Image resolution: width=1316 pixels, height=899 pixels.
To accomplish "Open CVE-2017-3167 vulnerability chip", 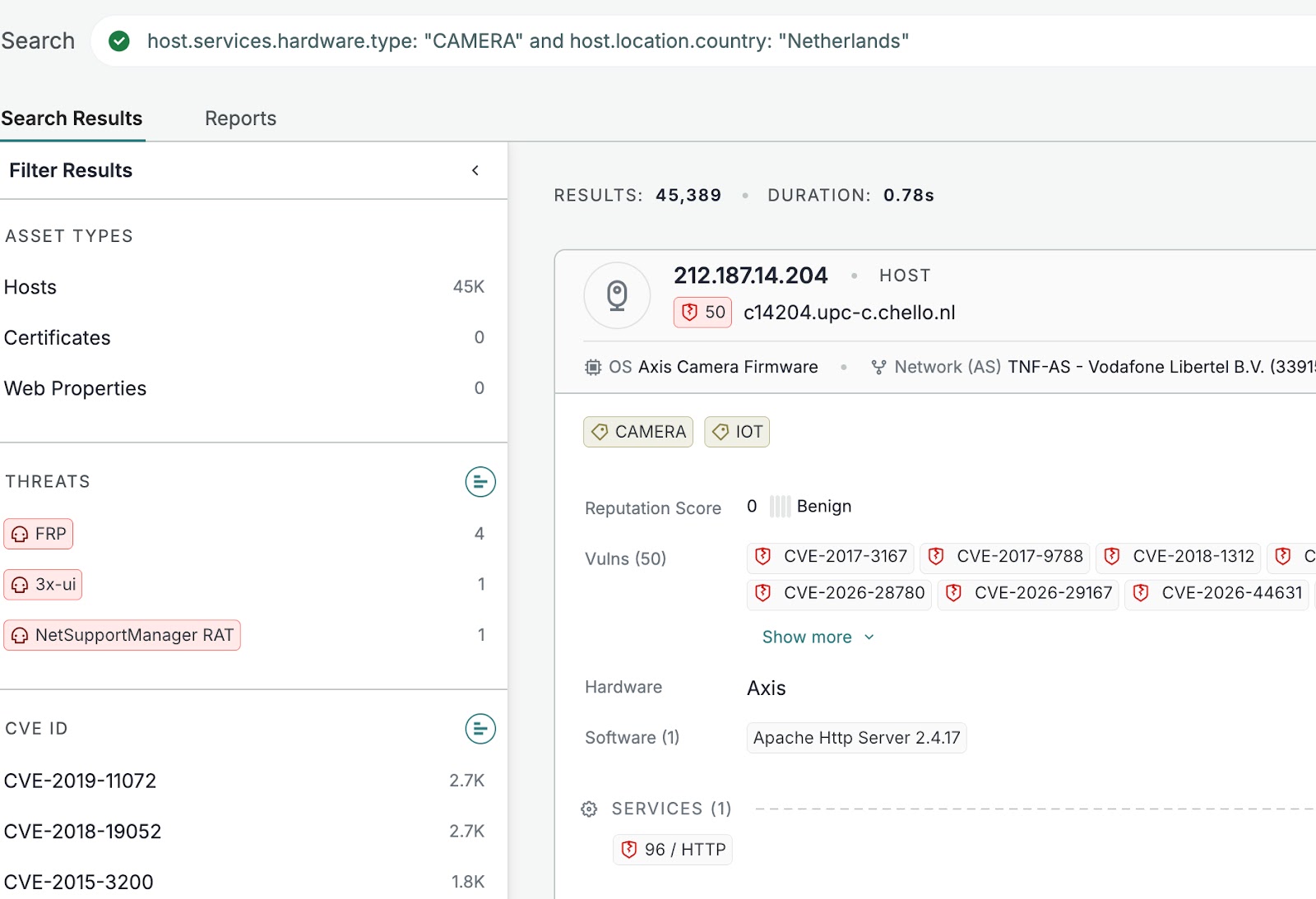I will pos(831,557).
